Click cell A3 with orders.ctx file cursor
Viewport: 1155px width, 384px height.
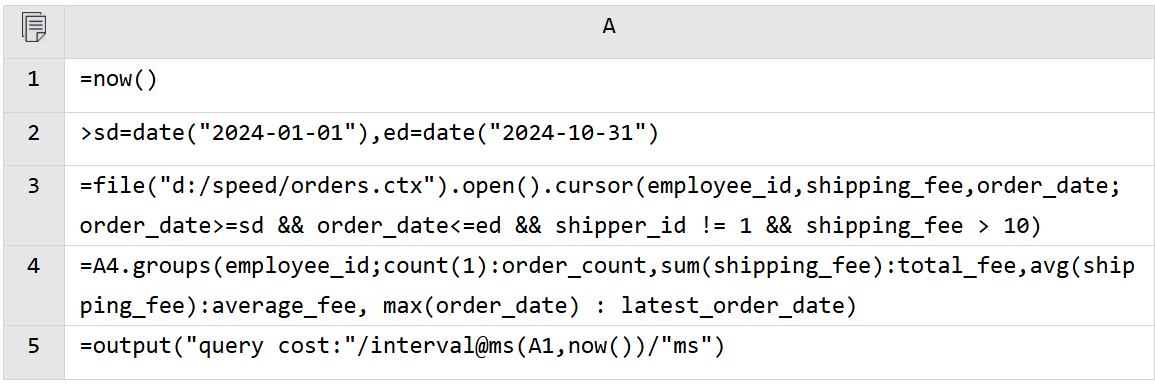(608, 206)
